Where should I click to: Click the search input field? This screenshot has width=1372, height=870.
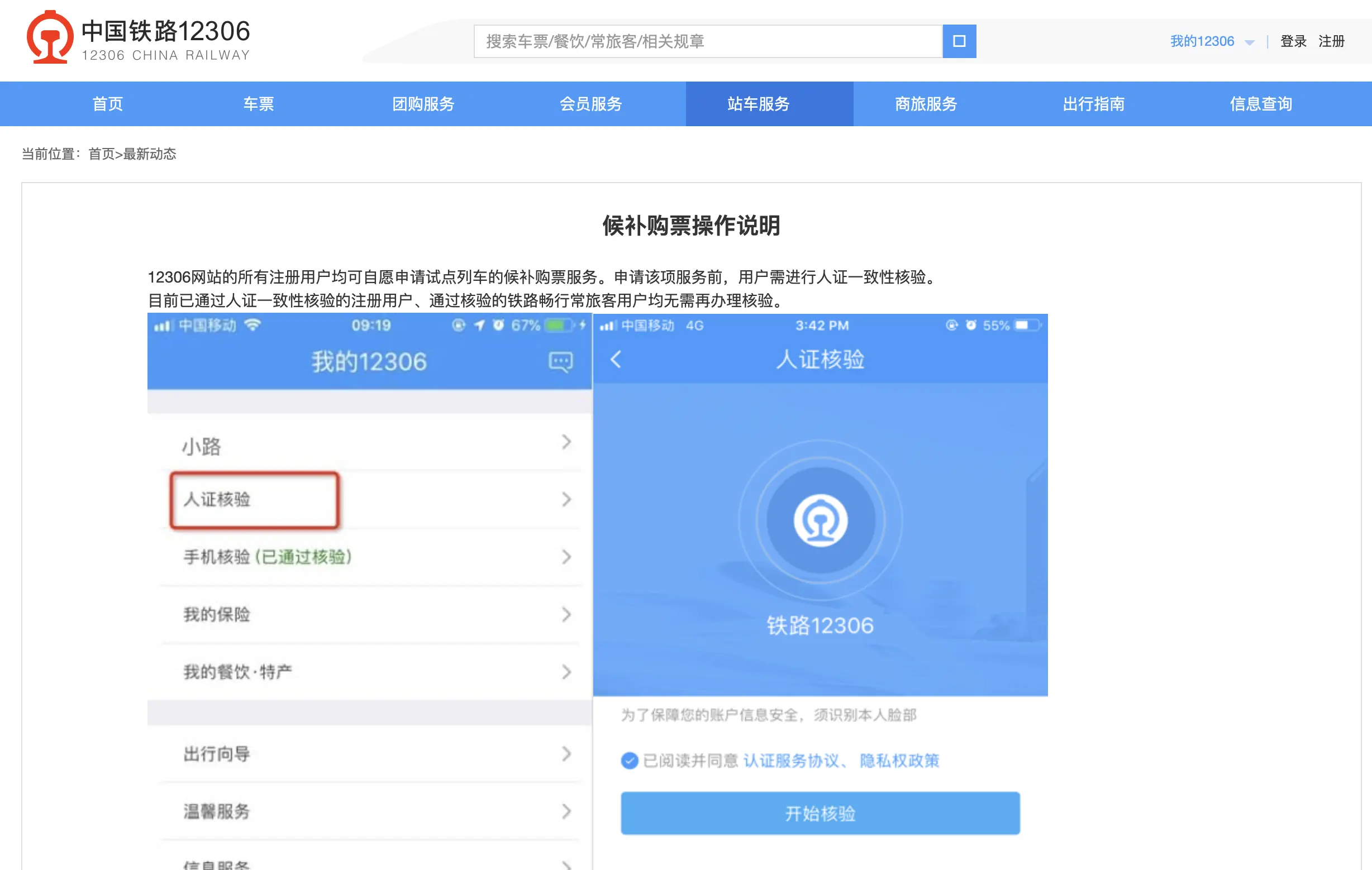pos(708,41)
